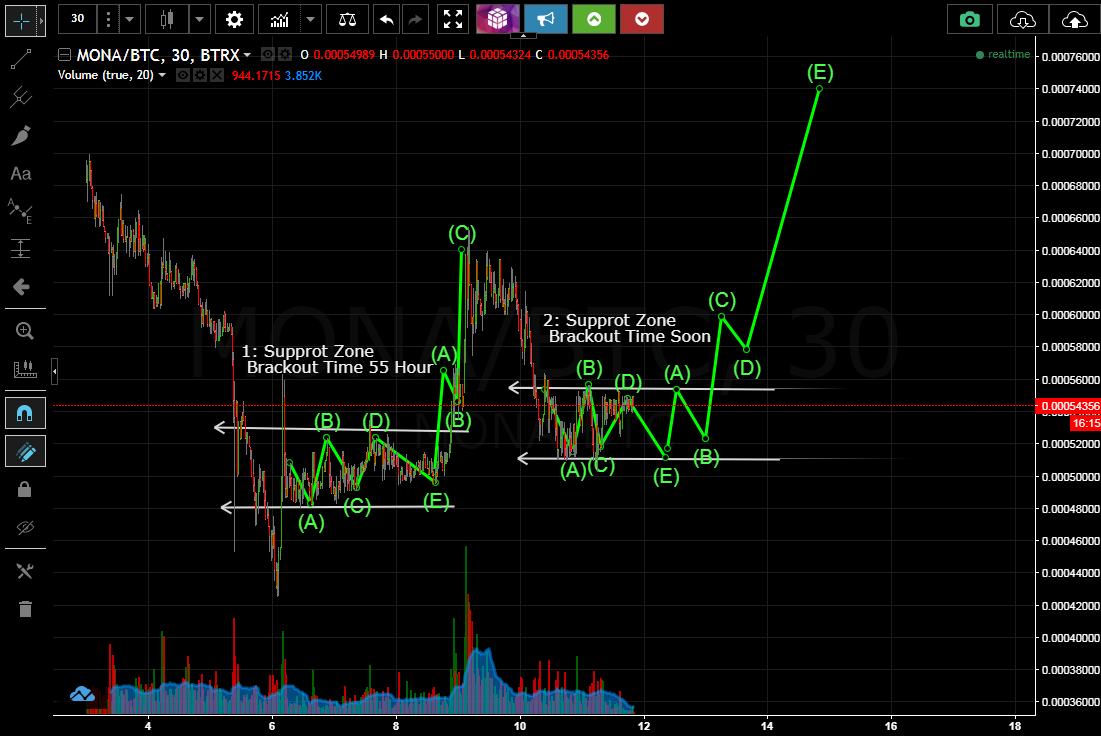Toggle MONA/BTC series visibility eye

click(x=268, y=54)
